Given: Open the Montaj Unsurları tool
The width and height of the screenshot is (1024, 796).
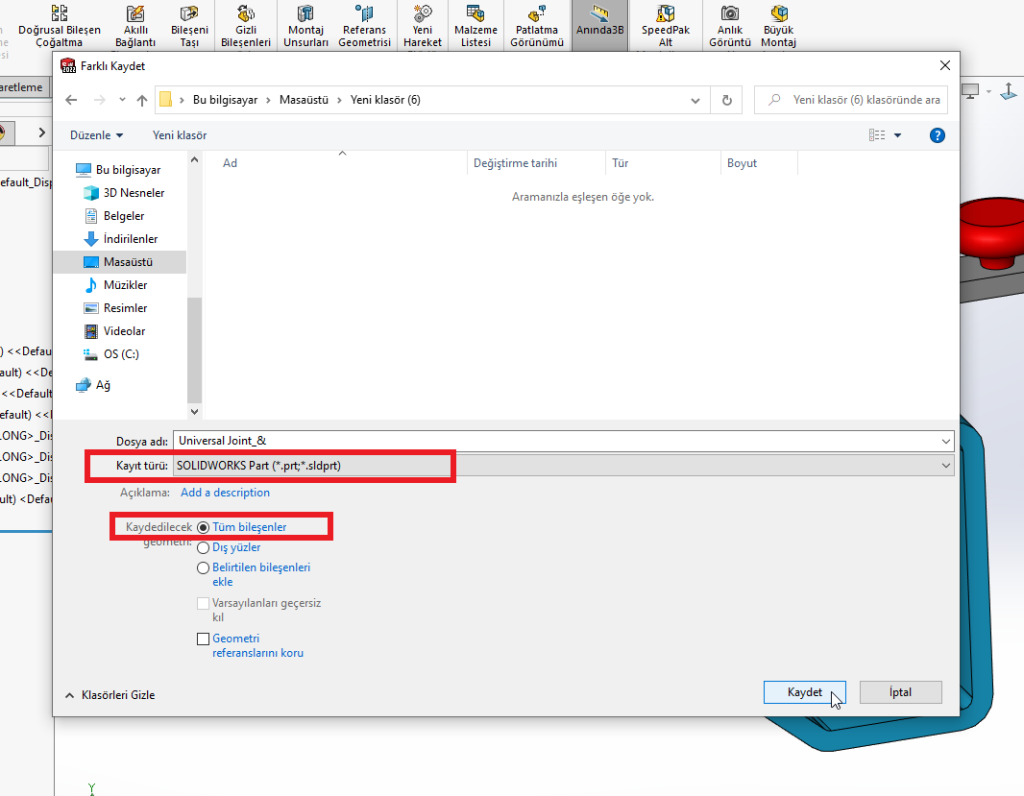Looking at the screenshot, I should [x=306, y=15].
